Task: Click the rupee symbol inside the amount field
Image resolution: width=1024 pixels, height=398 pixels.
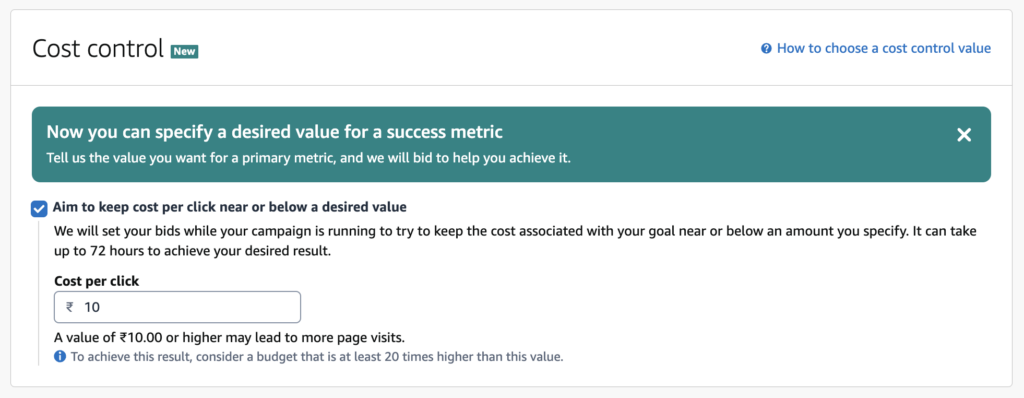Action: pyautogui.click(x=70, y=307)
